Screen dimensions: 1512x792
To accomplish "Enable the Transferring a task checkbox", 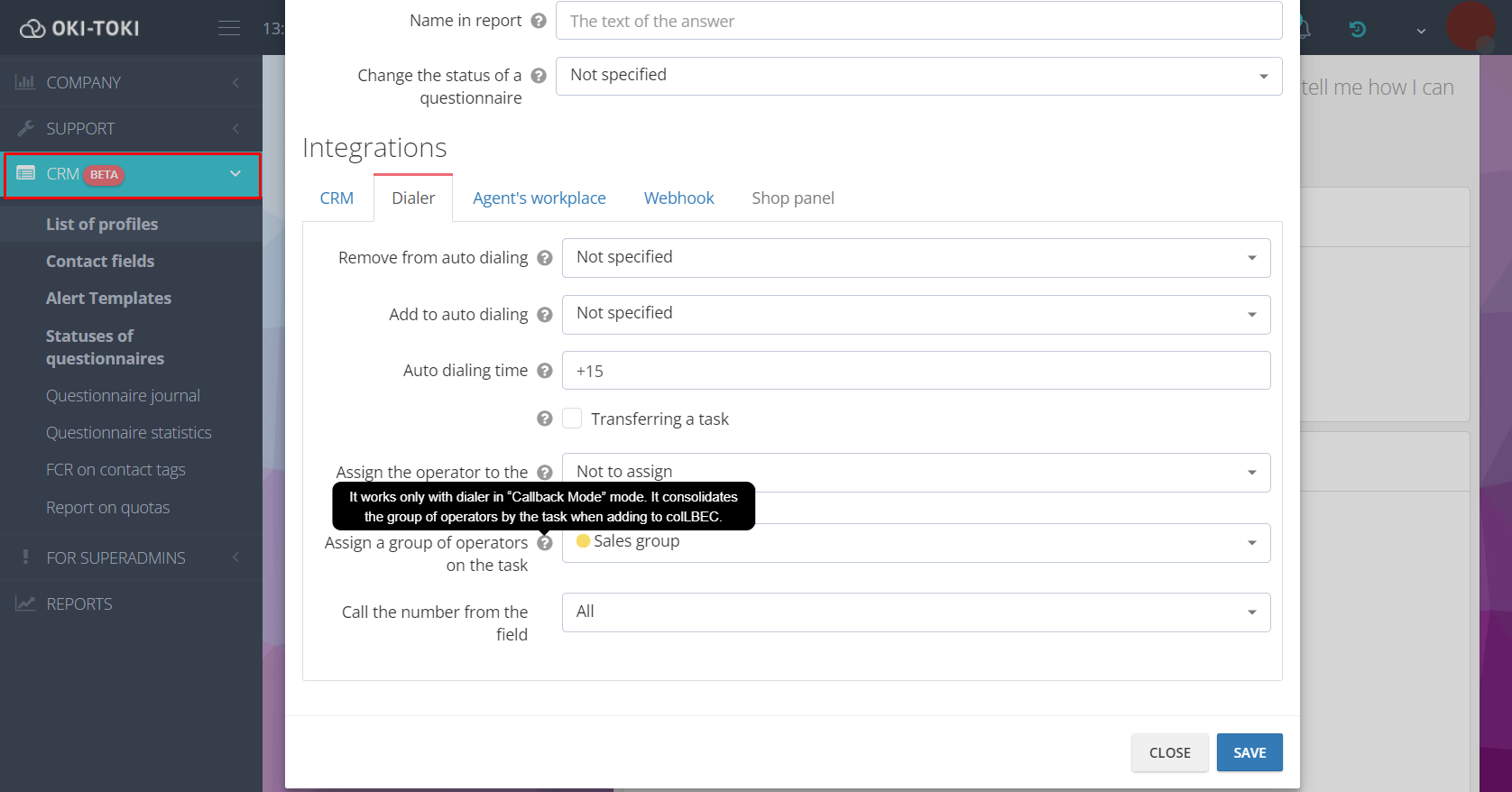I will (x=572, y=419).
